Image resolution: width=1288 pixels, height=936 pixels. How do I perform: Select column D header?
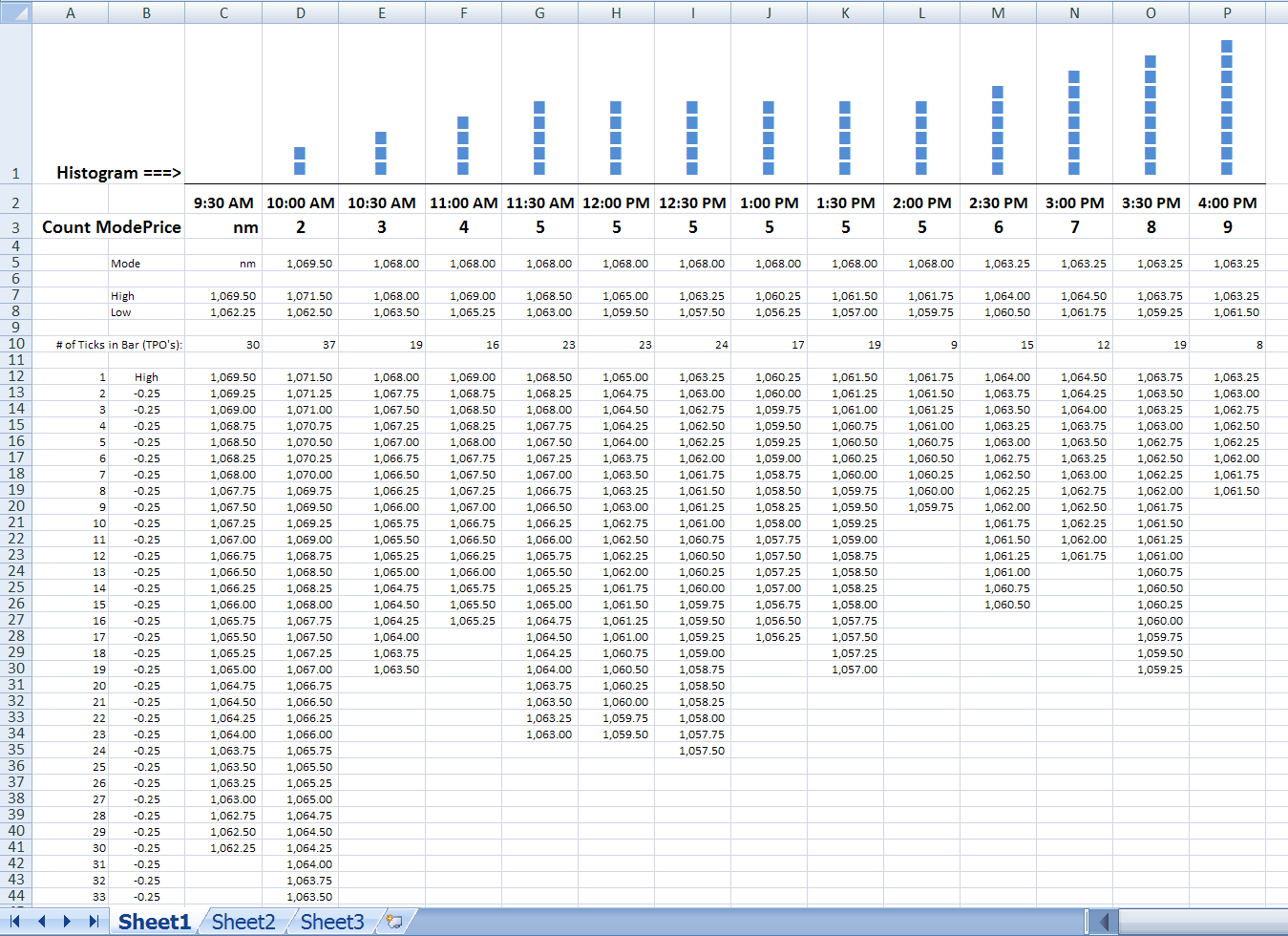coord(301,12)
